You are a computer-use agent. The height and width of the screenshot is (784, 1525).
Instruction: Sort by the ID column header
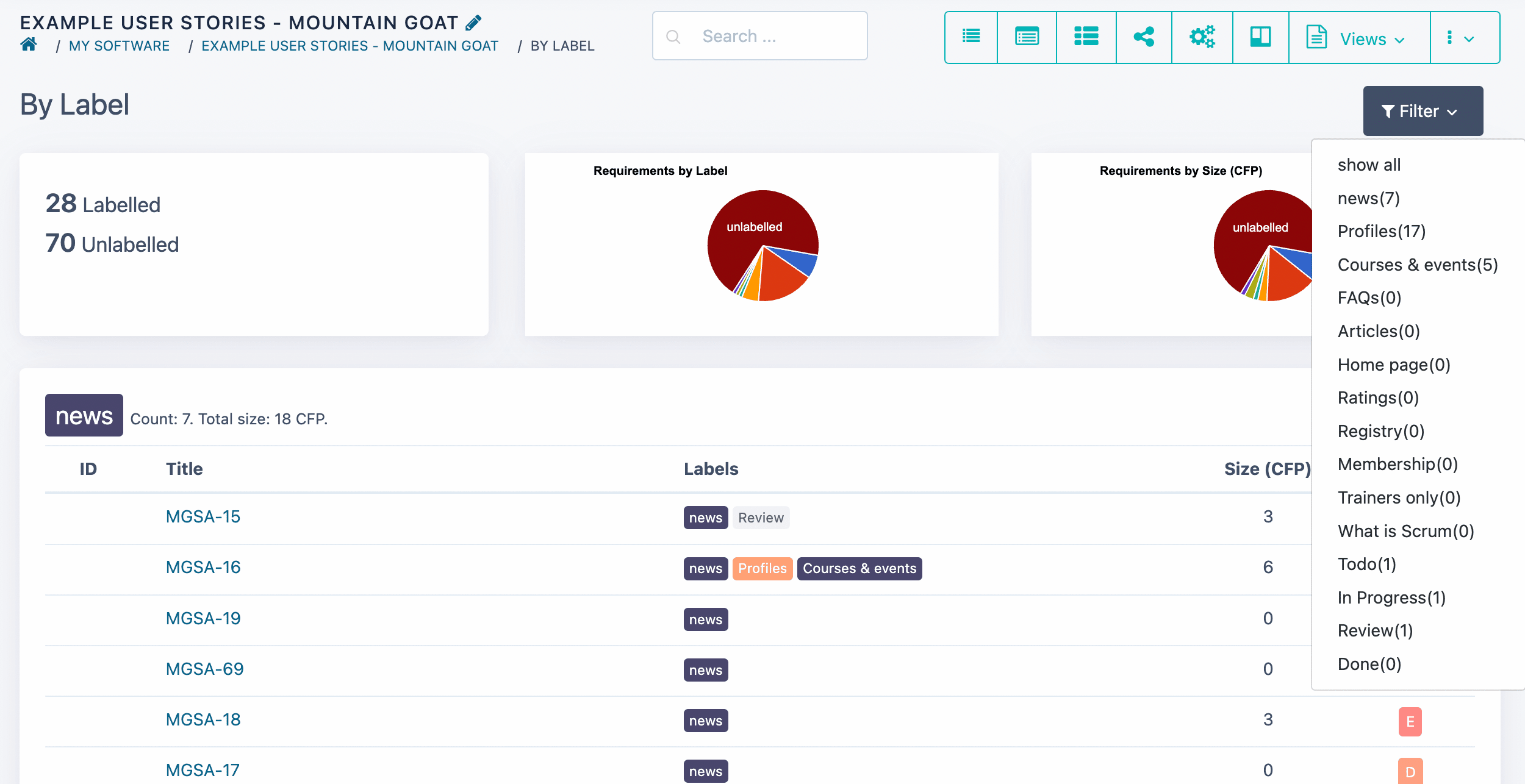[x=88, y=469]
